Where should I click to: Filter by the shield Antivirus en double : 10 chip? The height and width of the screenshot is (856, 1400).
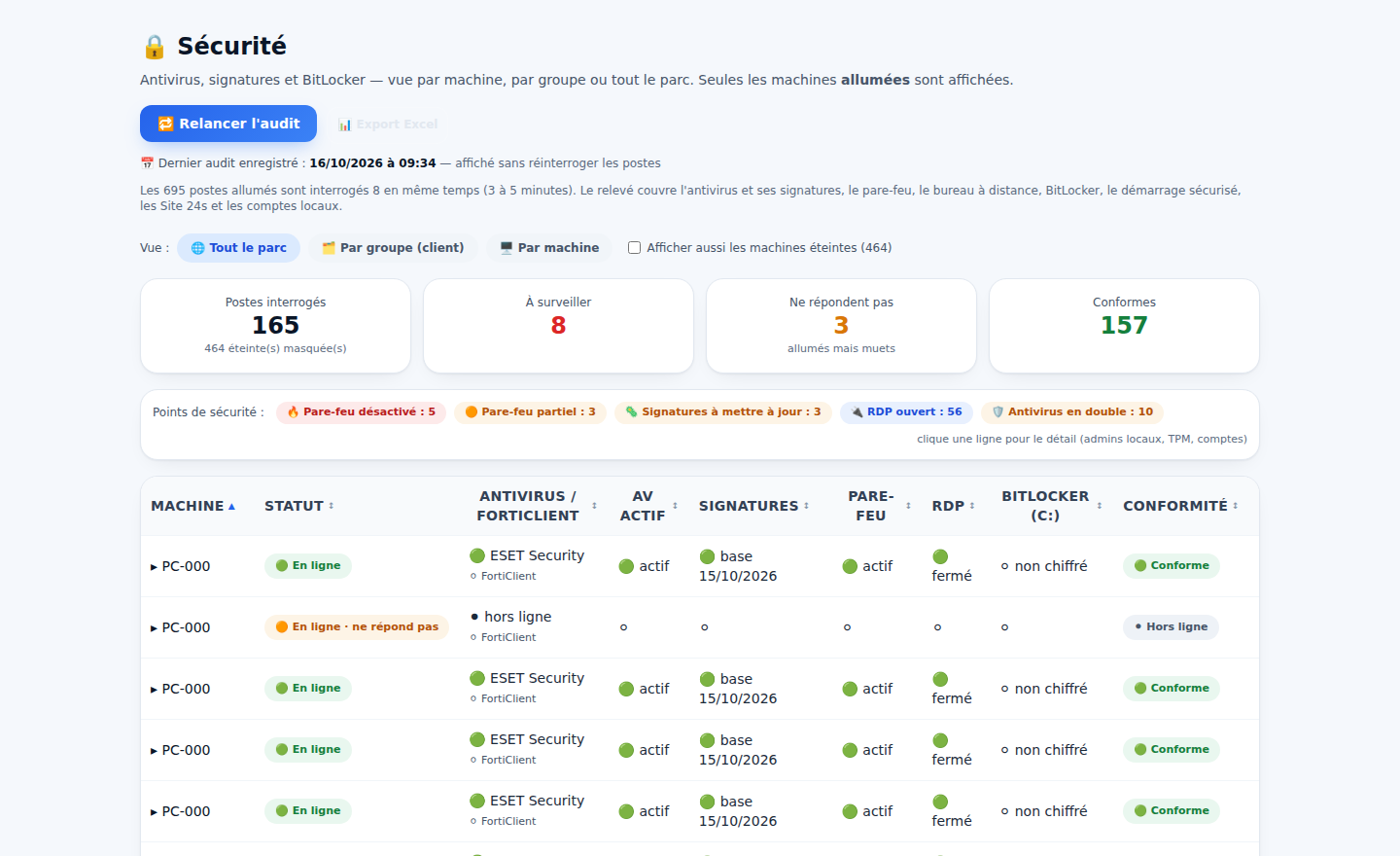pos(1072,412)
